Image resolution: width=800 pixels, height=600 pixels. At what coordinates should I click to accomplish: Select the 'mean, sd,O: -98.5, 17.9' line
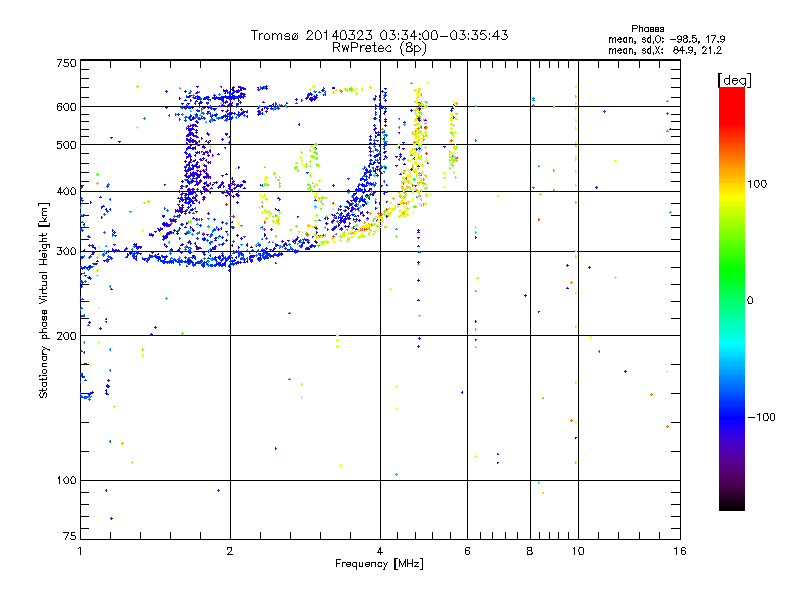(x=666, y=39)
